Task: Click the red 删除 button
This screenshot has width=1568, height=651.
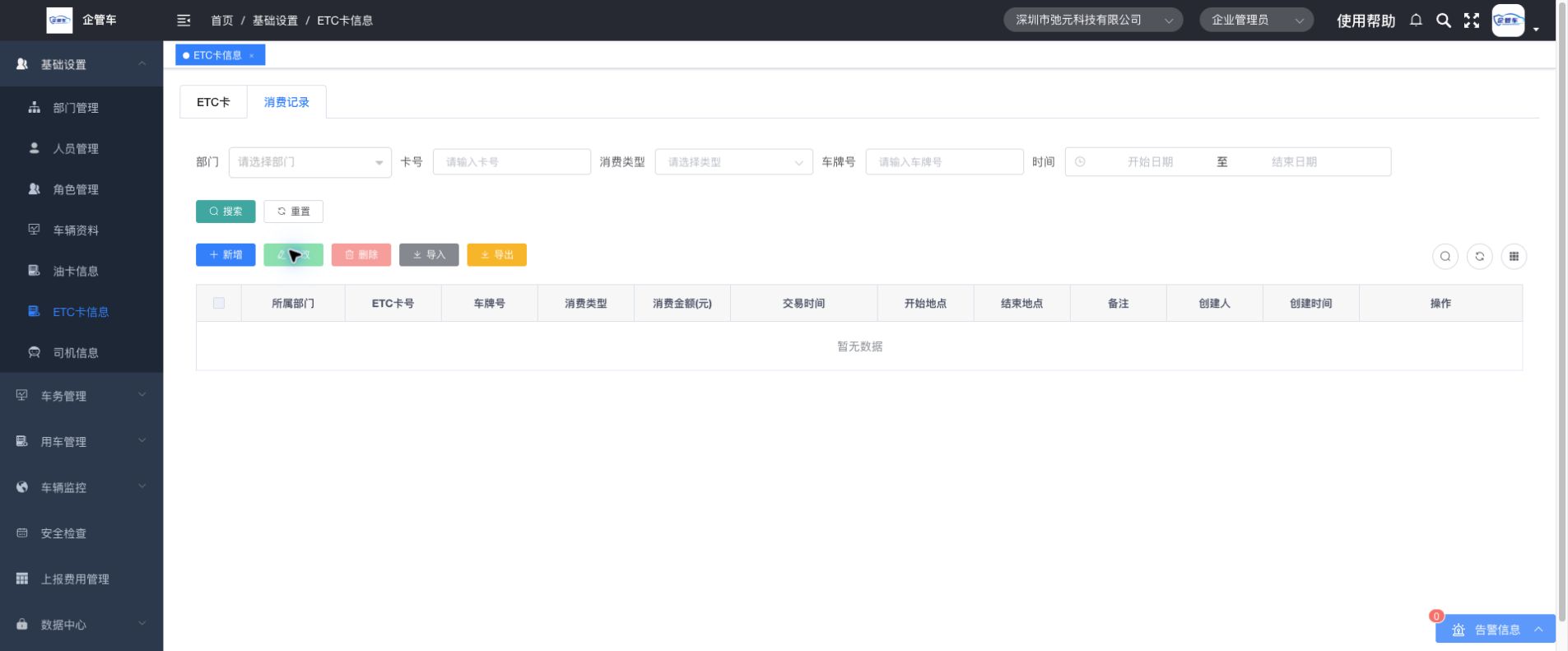Action: click(x=361, y=255)
